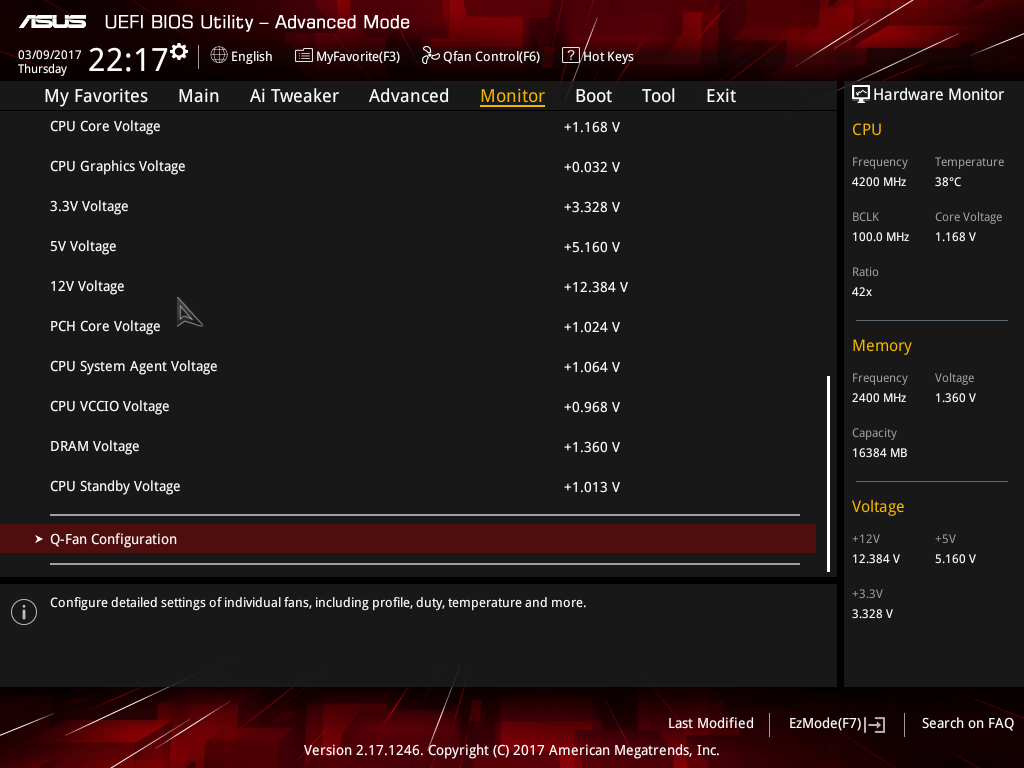Click the +5.160 V reading in the list
Screen dimensions: 1024x768
pos(592,247)
